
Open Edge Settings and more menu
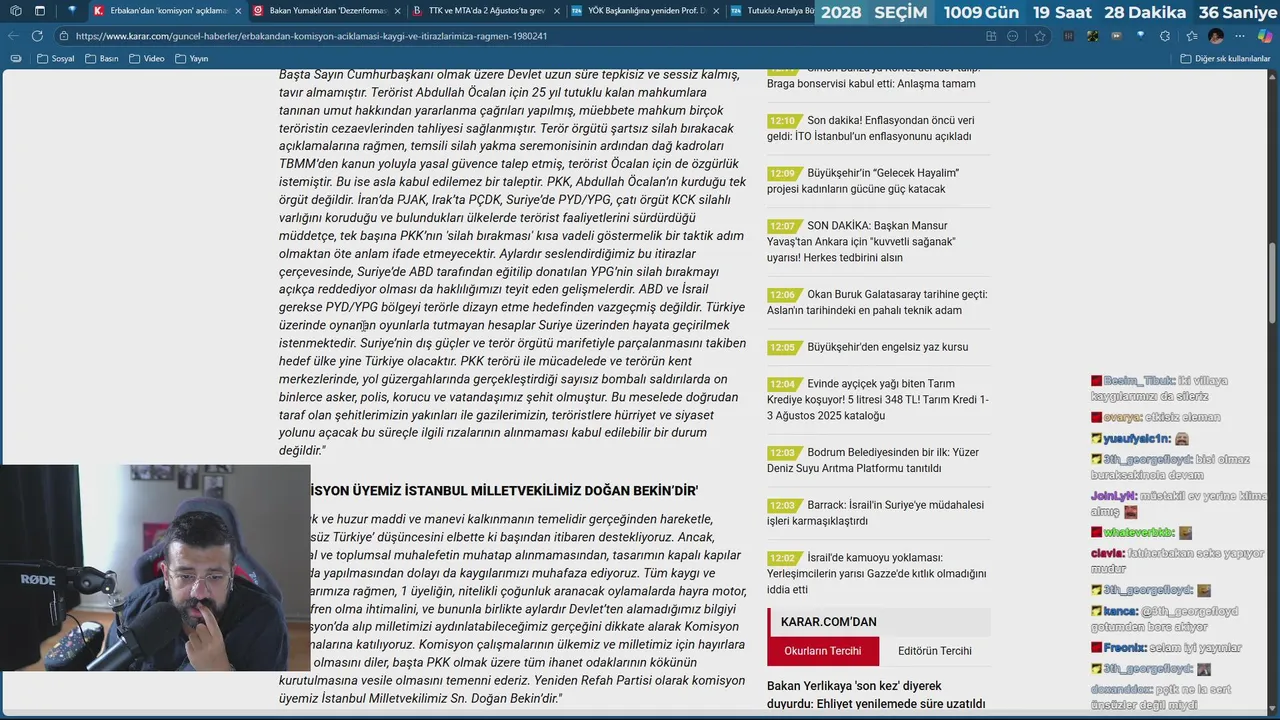point(1241,36)
